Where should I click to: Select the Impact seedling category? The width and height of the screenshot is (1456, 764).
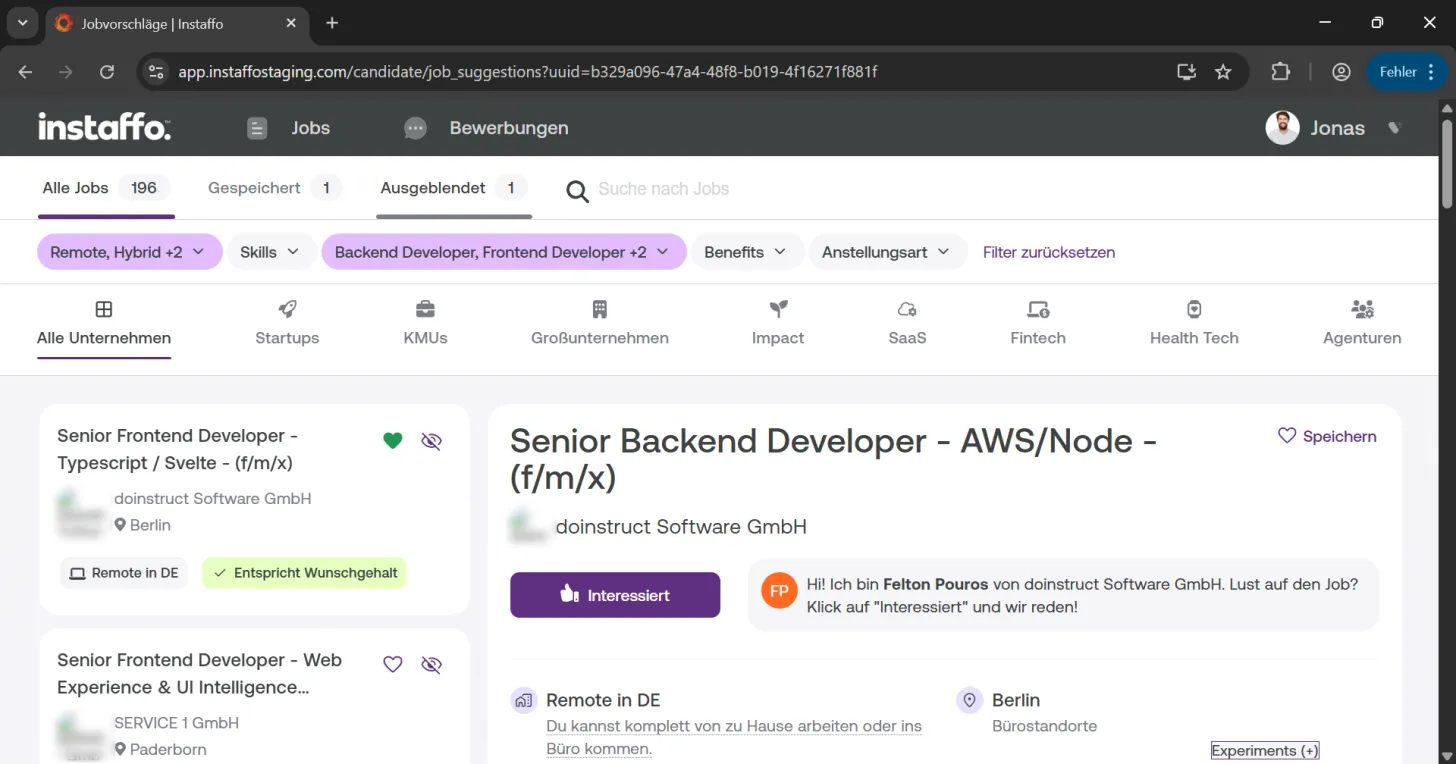778,324
